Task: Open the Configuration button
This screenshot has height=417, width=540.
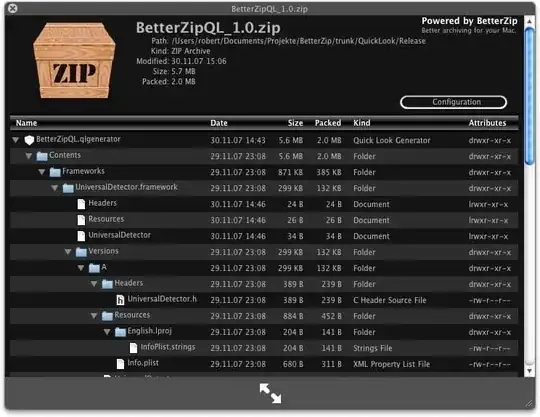Action: (454, 102)
